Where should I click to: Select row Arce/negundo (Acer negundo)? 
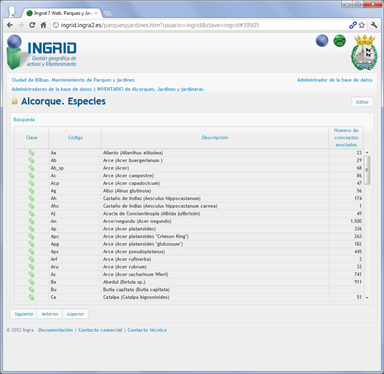189,221
